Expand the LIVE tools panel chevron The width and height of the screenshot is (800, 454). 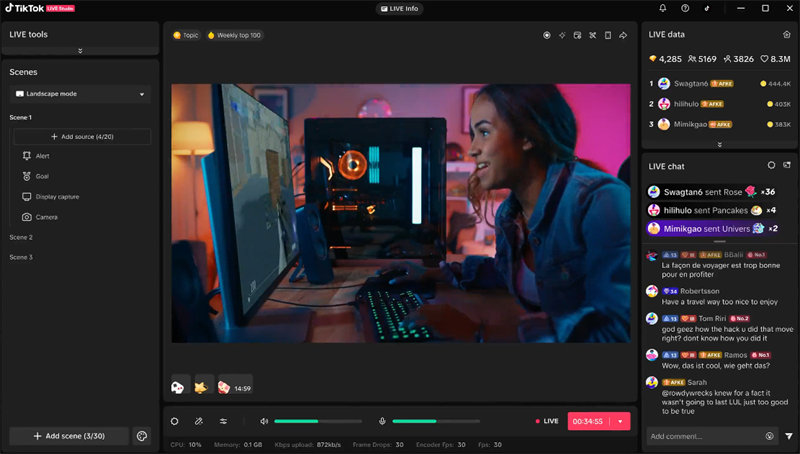(80, 51)
